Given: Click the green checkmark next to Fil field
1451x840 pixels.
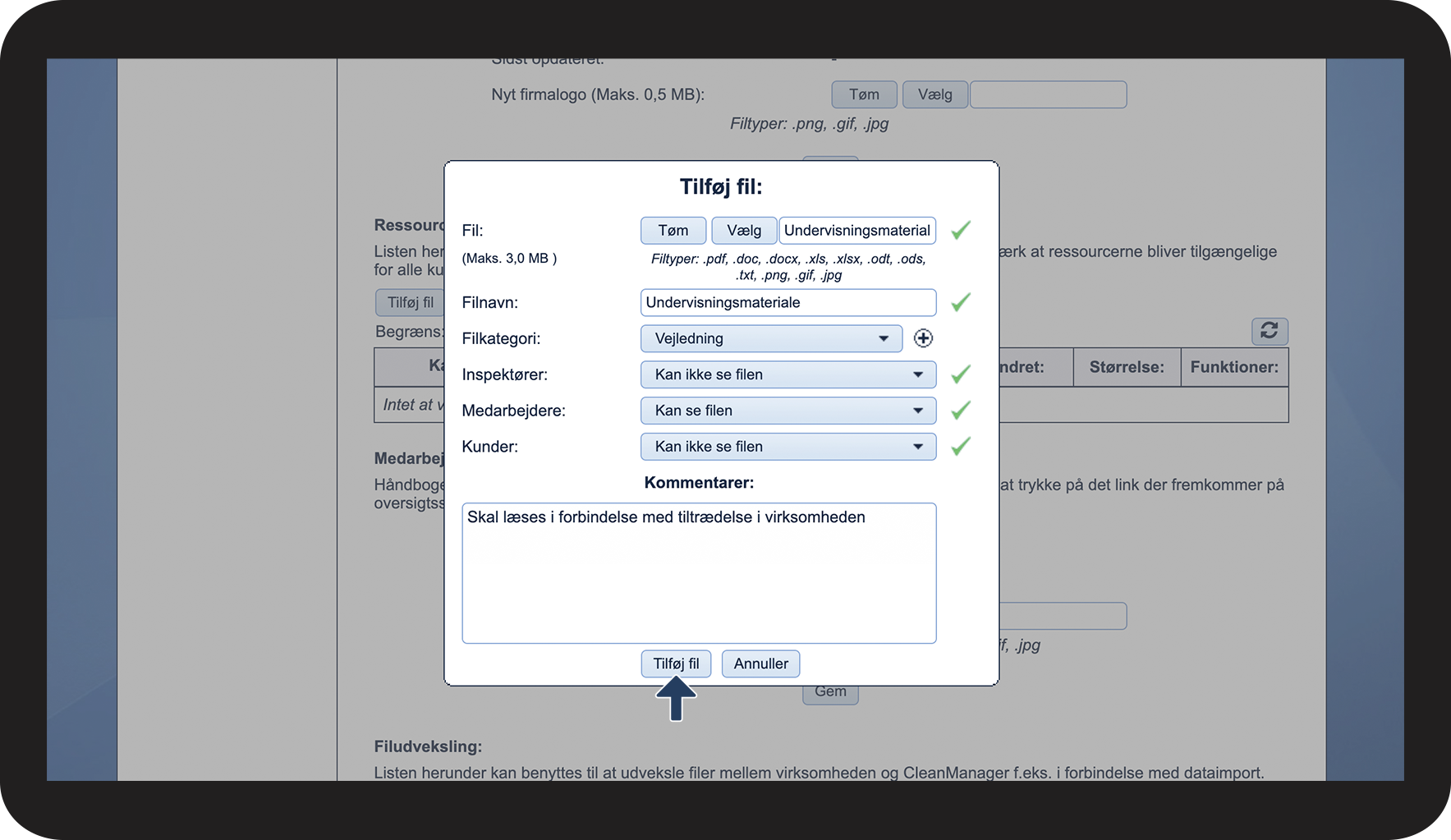Looking at the screenshot, I should tap(960, 231).
